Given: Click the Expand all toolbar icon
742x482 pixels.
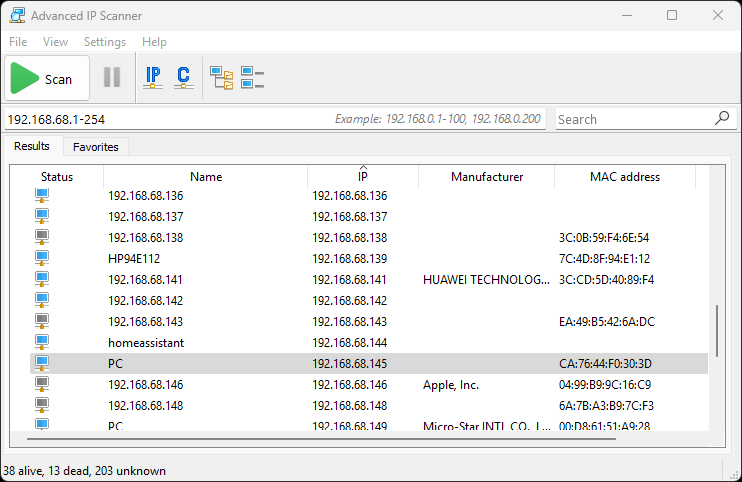Looking at the screenshot, I should pyautogui.click(x=221, y=78).
